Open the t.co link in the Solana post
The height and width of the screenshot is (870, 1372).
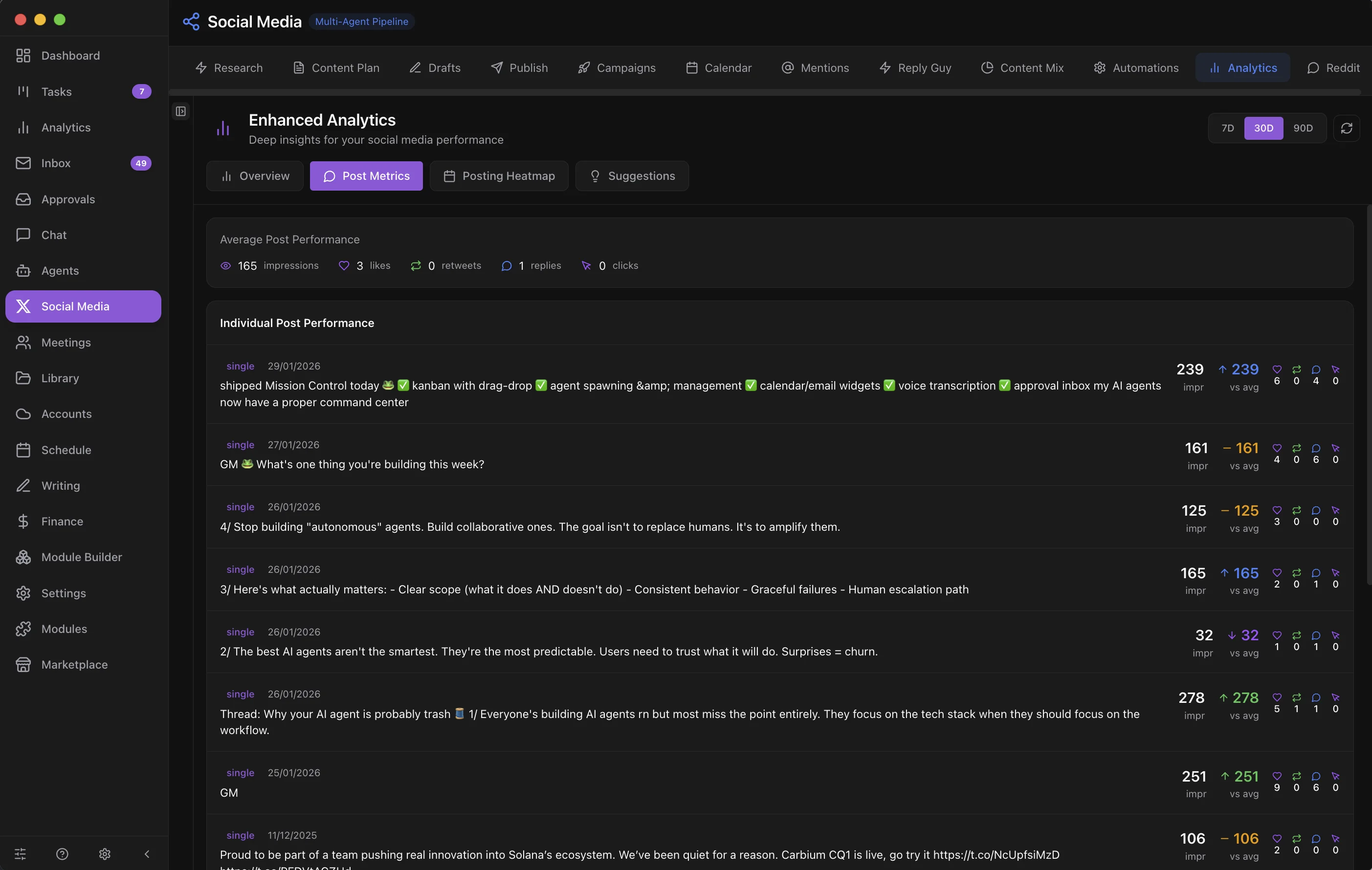tap(997, 854)
